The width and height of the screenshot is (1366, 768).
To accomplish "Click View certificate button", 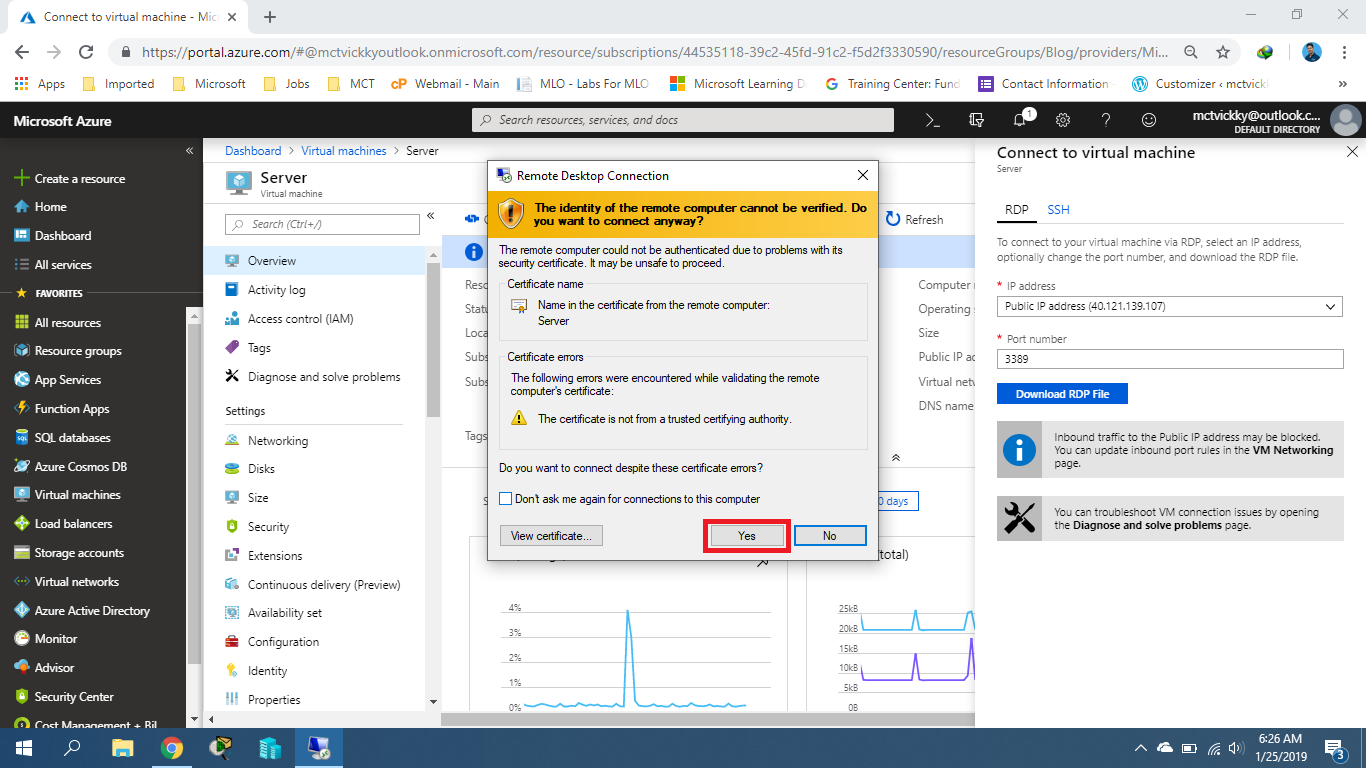I will tap(551, 536).
